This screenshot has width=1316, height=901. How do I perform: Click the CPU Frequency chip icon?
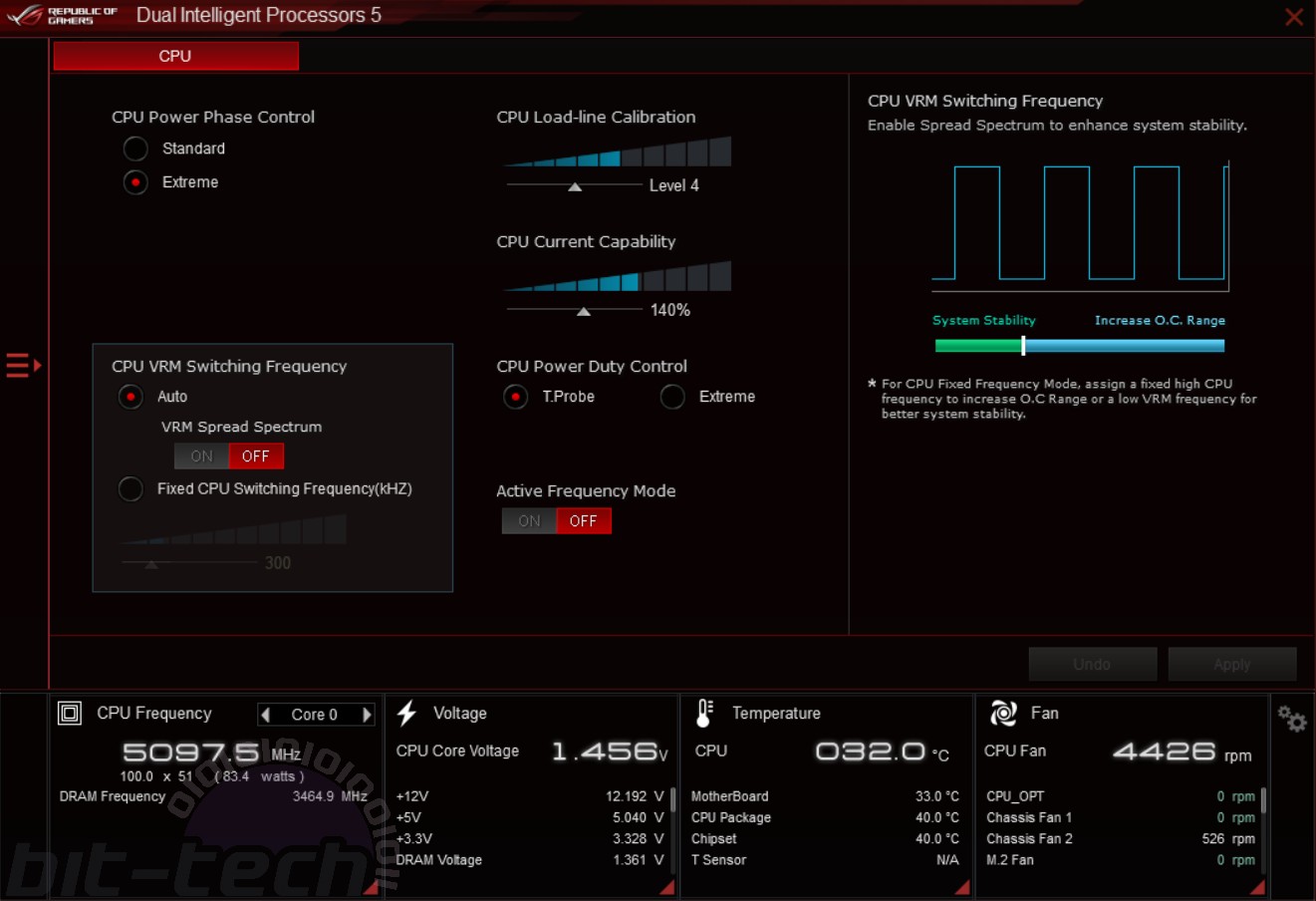click(70, 713)
